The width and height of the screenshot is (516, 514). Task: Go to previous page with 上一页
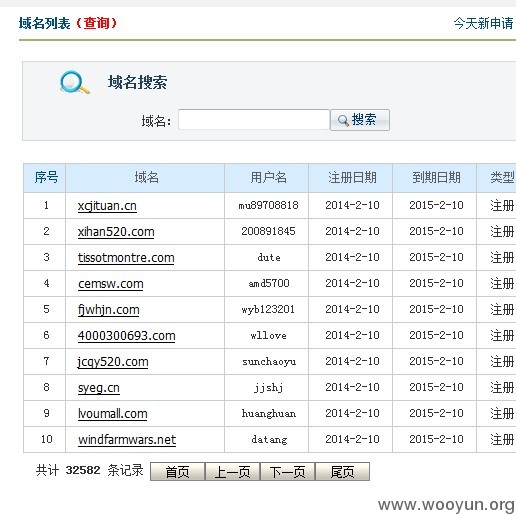click(232, 472)
